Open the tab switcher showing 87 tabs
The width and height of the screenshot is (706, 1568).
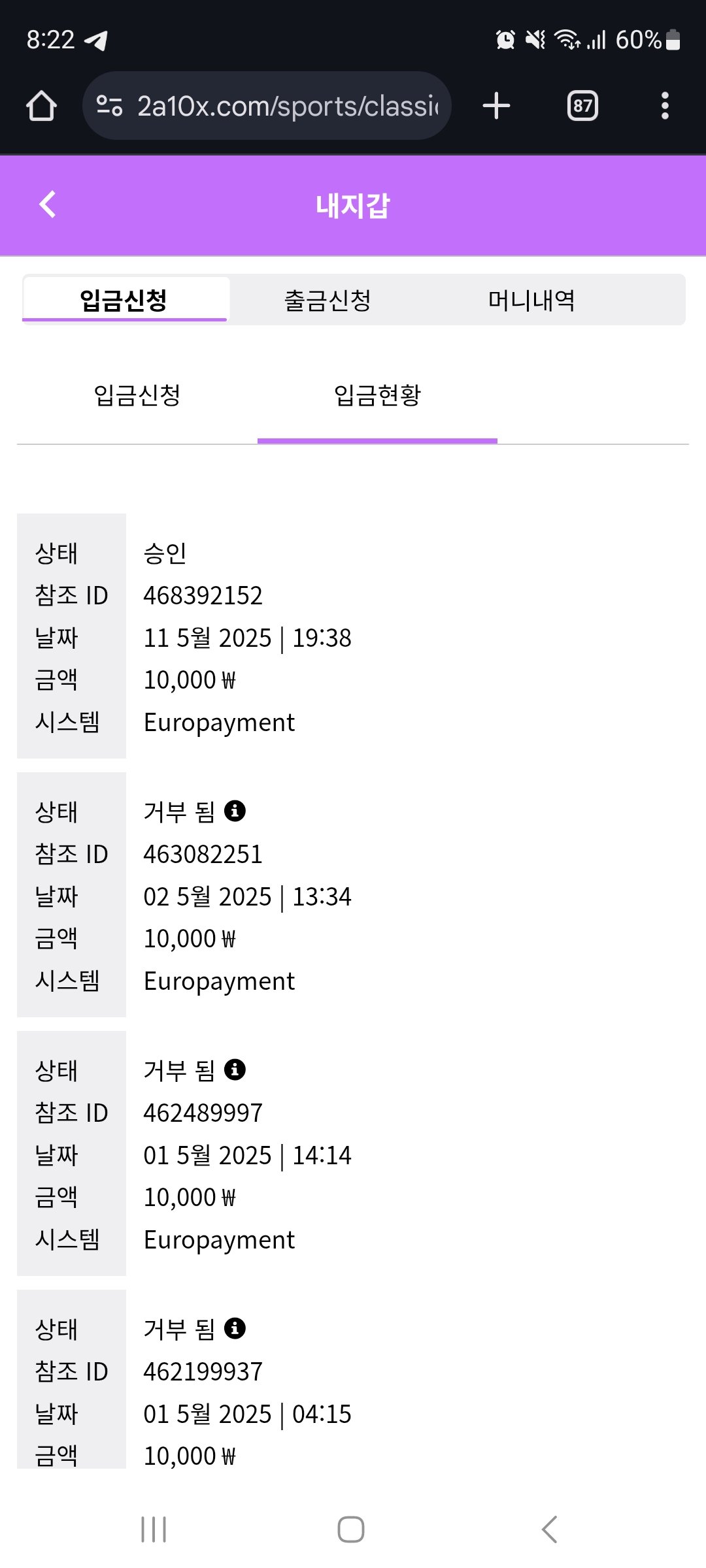pyautogui.click(x=582, y=106)
